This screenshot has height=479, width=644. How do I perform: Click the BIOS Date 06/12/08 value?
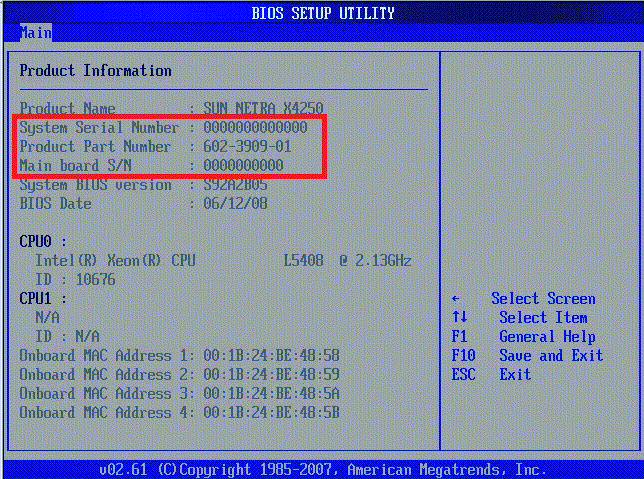coord(235,204)
